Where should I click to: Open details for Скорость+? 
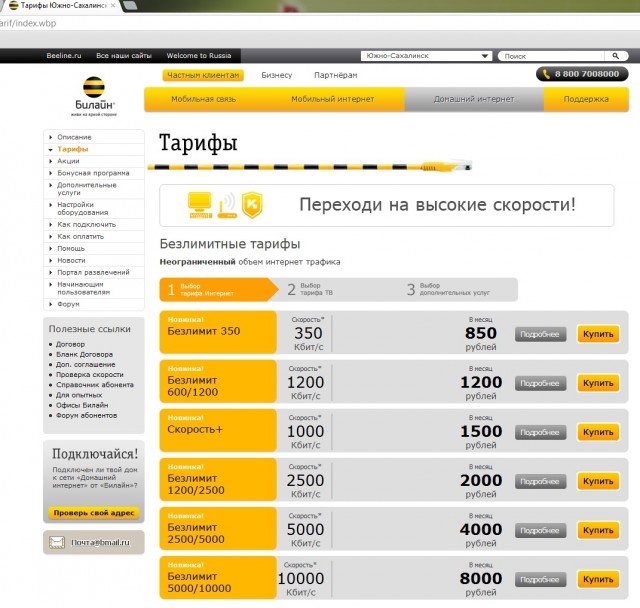(x=540, y=432)
